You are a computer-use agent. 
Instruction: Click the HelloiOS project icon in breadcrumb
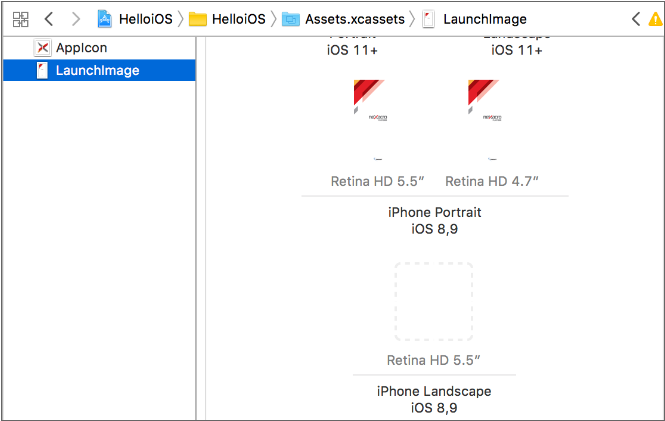coord(105,19)
